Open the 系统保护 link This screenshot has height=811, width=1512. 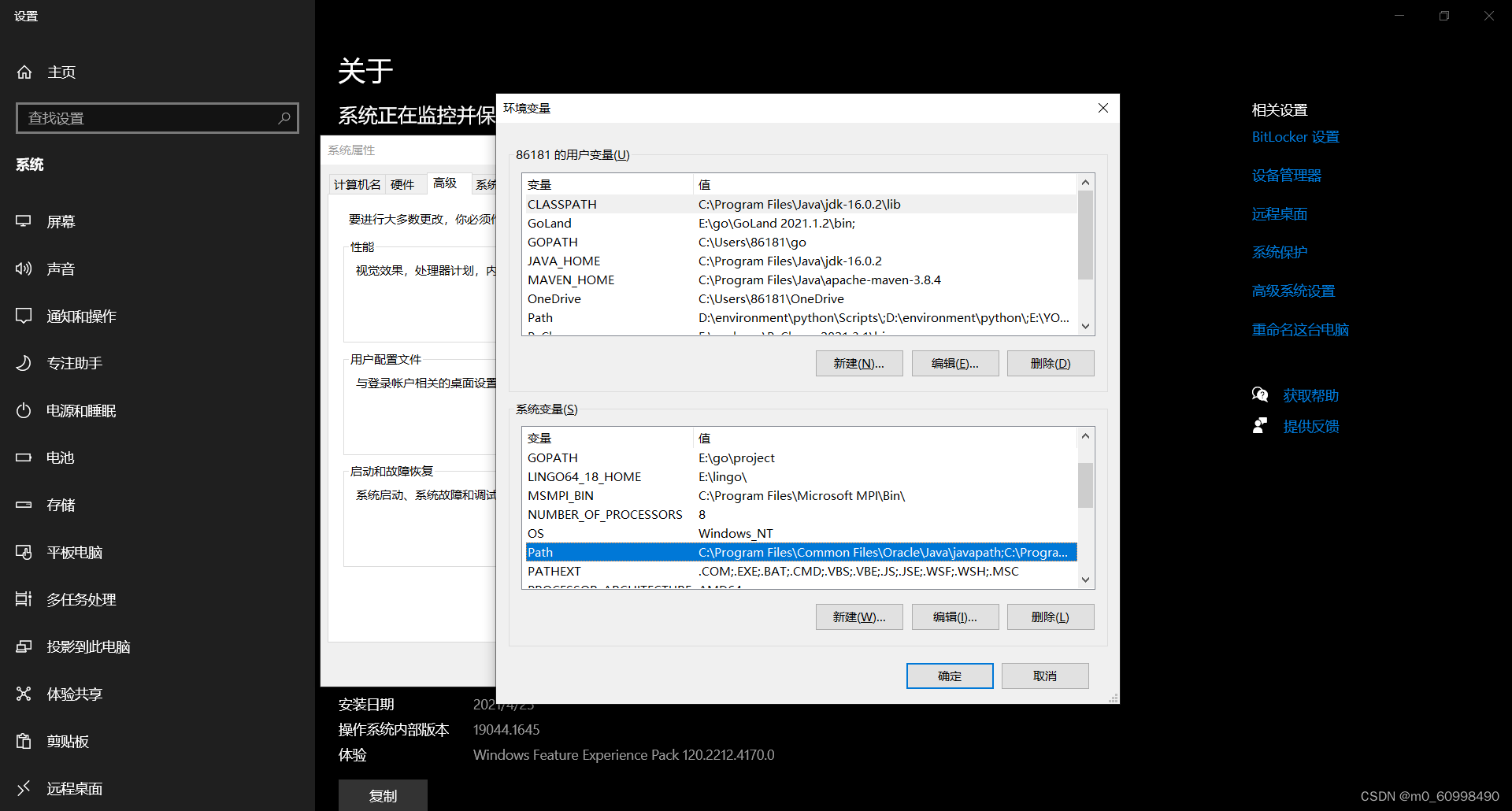(x=1280, y=253)
